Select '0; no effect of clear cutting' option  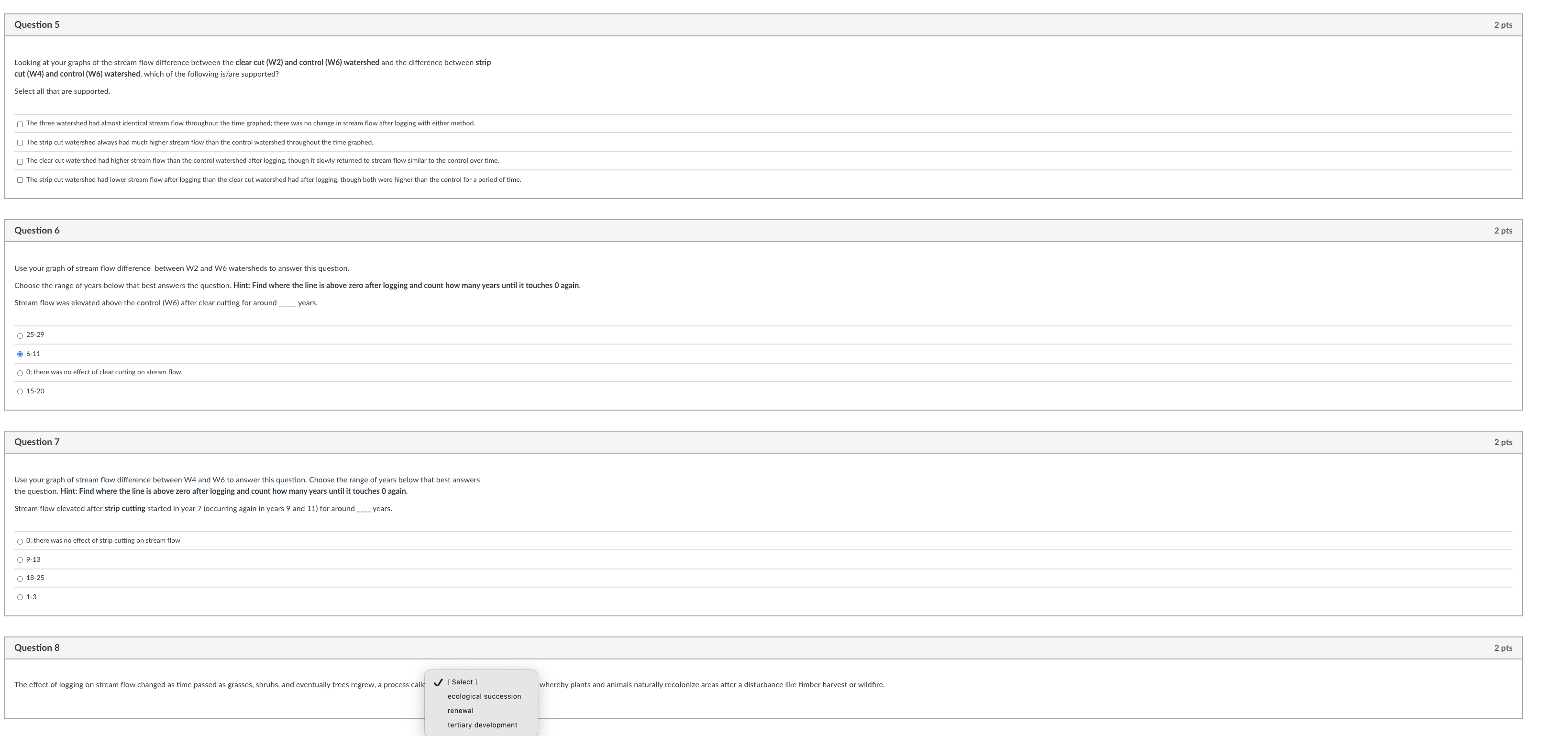tap(20, 373)
